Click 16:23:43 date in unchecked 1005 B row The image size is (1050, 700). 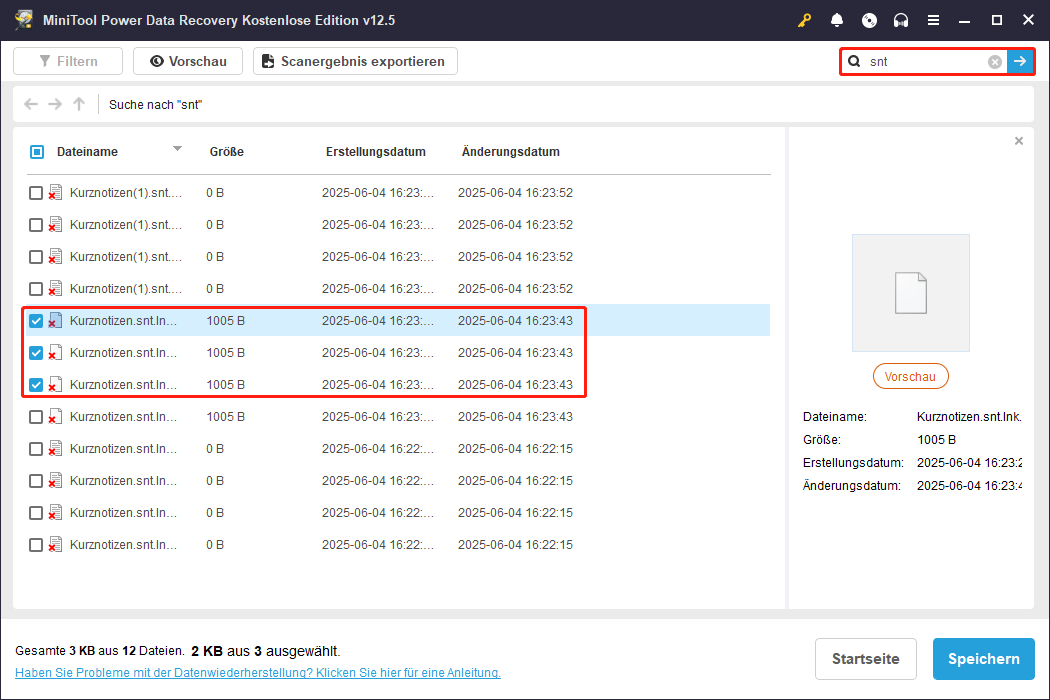(516, 417)
